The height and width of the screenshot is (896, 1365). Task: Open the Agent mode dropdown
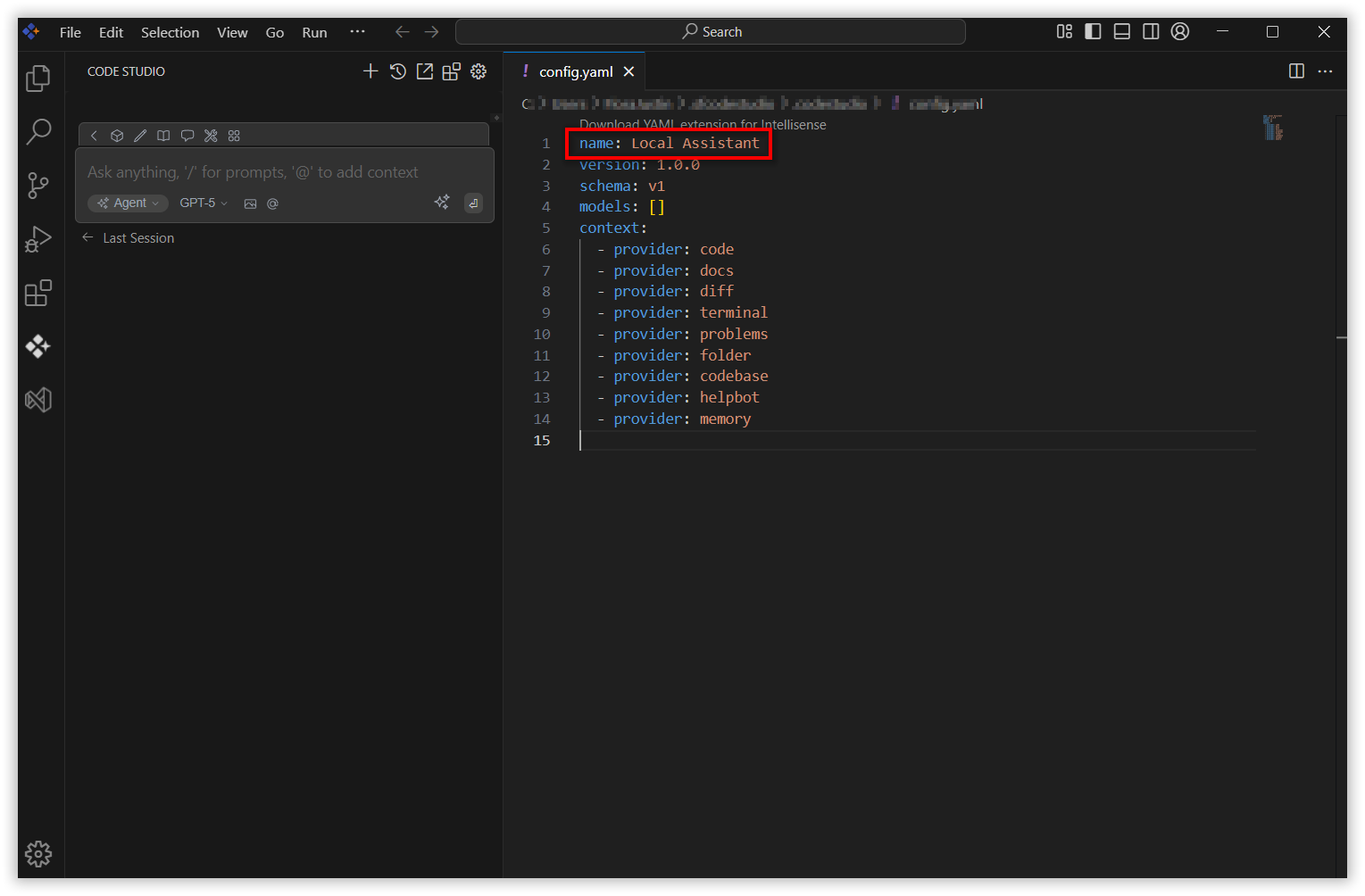[x=129, y=203]
